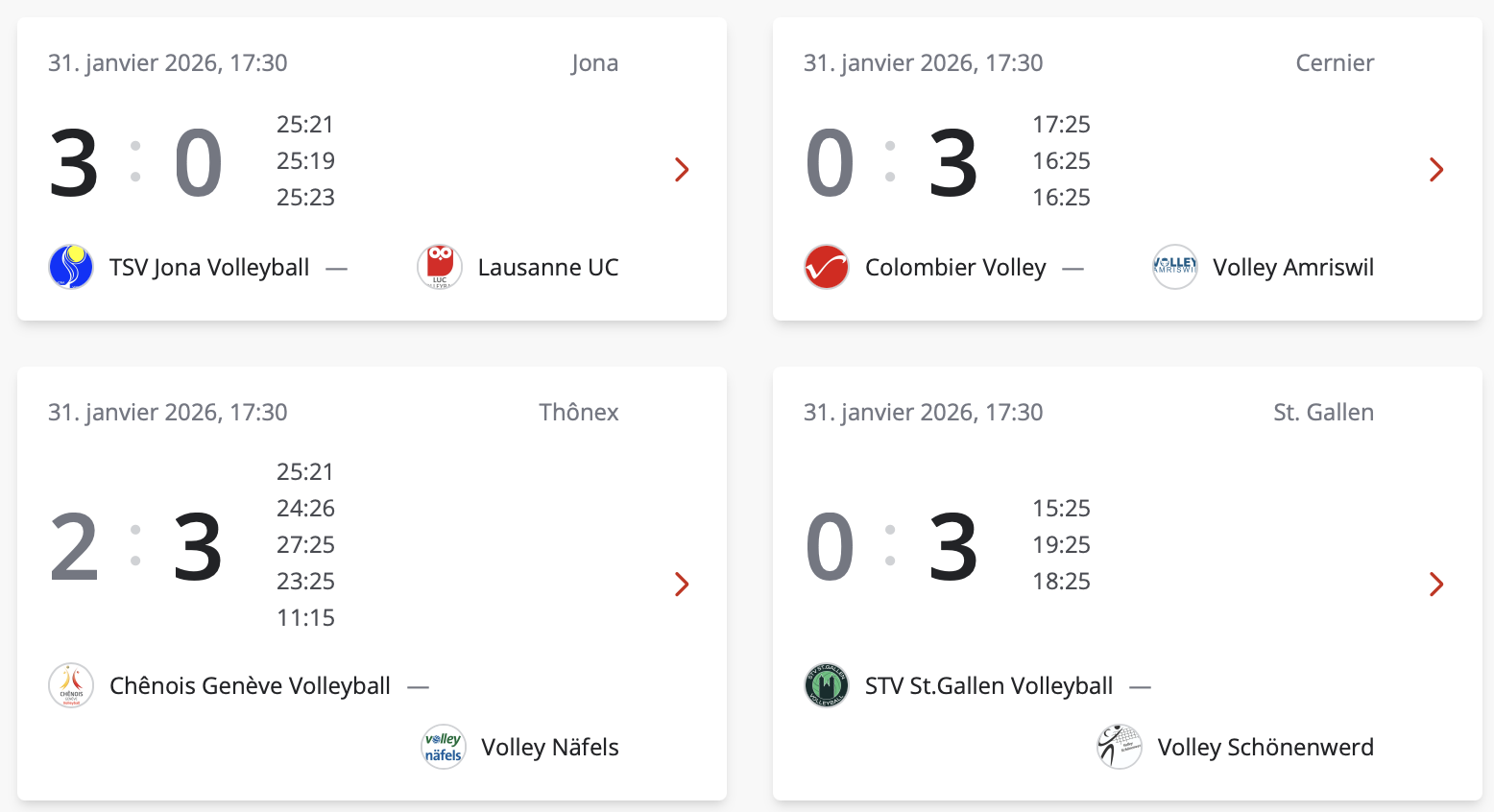Viewport: 1494px width, 812px height.
Task: Expand the Chênois vs Näfels match arrow
Action: click(x=682, y=585)
